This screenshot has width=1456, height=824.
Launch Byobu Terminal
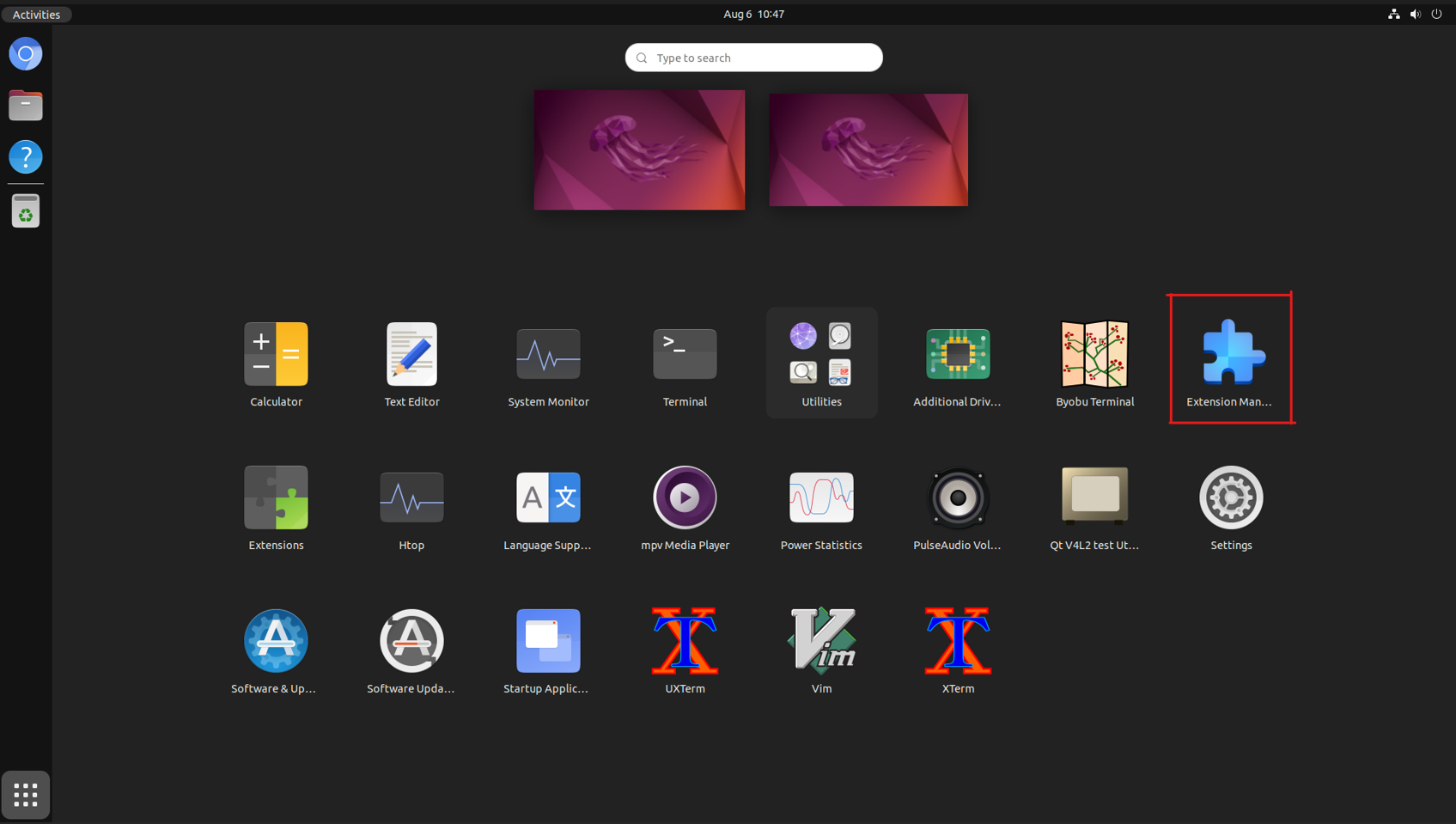[x=1094, y=363]
